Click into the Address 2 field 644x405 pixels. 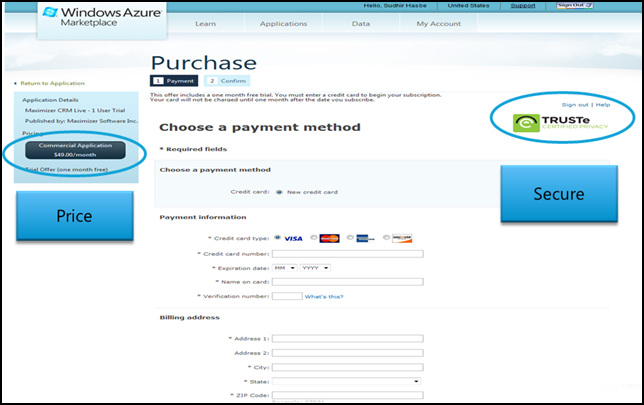coord(347,353)
